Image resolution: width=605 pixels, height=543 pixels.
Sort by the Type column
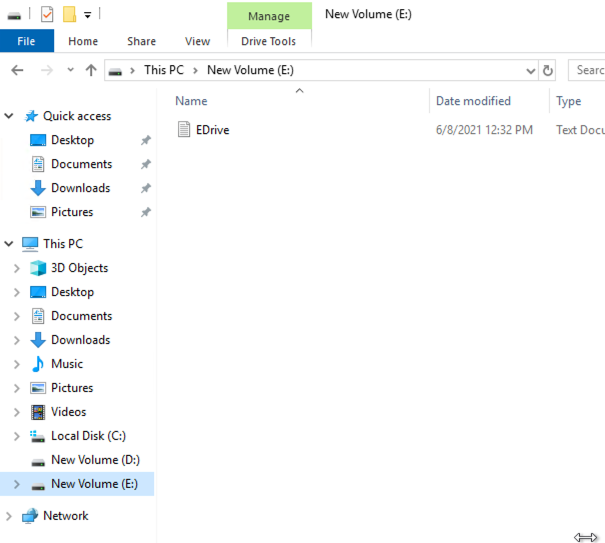coord(568,101)
